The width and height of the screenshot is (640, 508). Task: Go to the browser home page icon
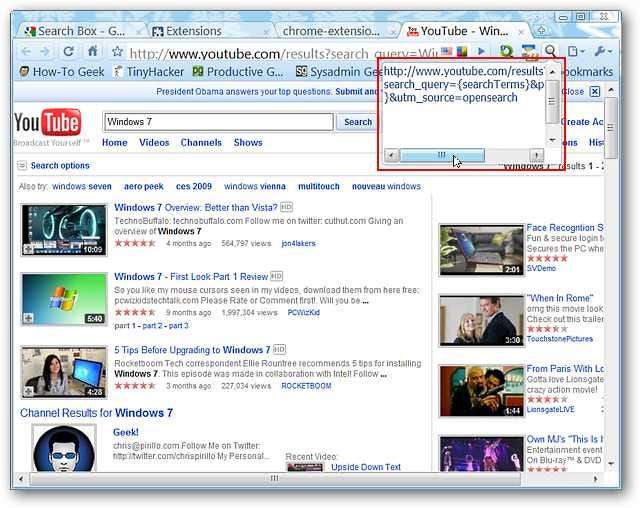[94, 51]
